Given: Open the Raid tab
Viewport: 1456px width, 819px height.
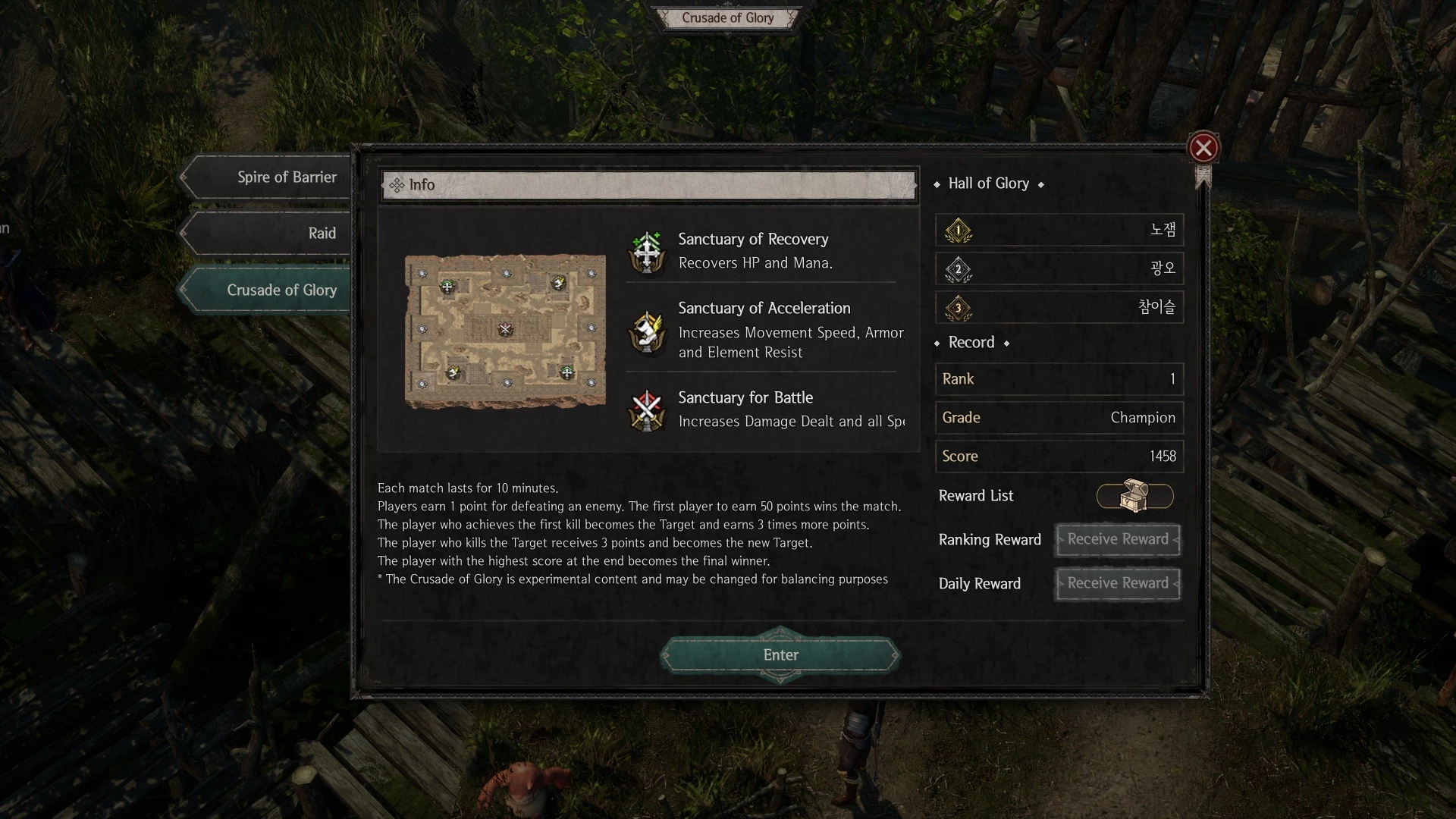Looking at the screenshot, I should [x=265, y=234].
